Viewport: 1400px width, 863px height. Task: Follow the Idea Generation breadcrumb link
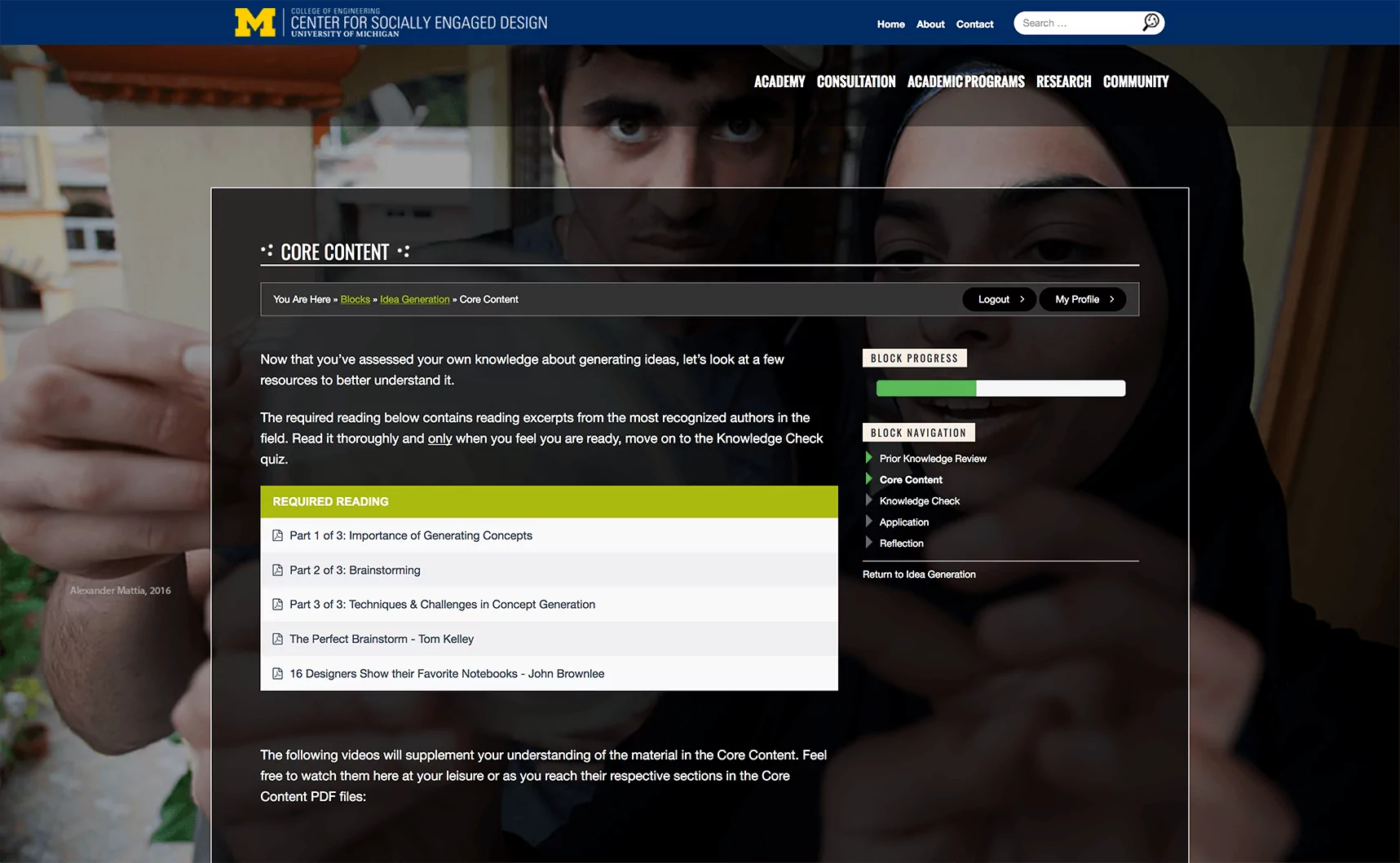[x=414, y=299]
